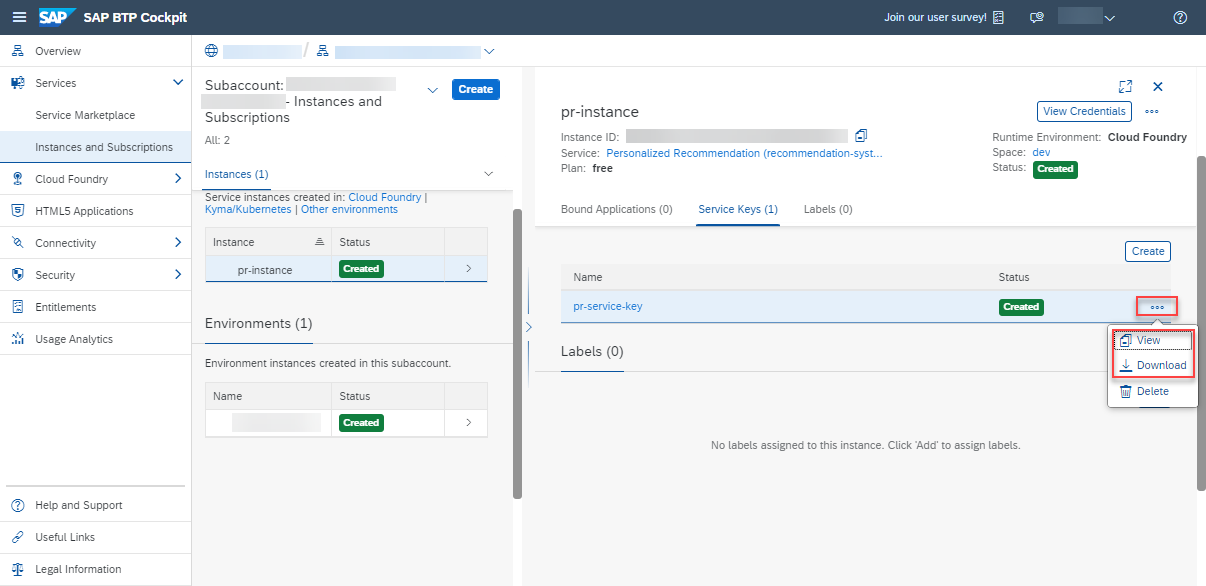Click the Connectivity sidebar icon
1206x586 pixels.
click(x=17, y=243)
